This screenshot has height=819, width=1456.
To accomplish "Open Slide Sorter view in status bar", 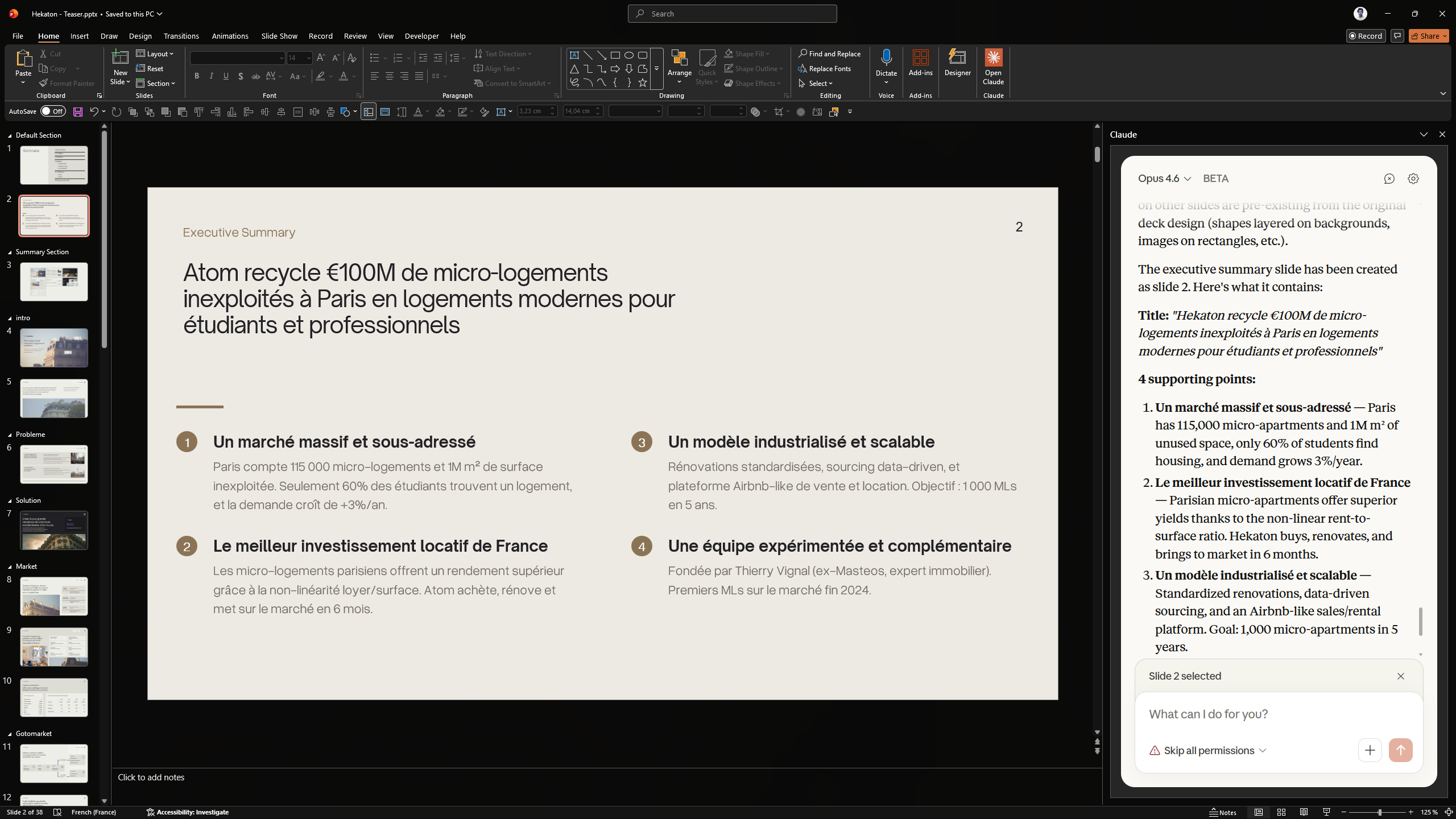I will pyautogui.click(x=1281, y=812).
